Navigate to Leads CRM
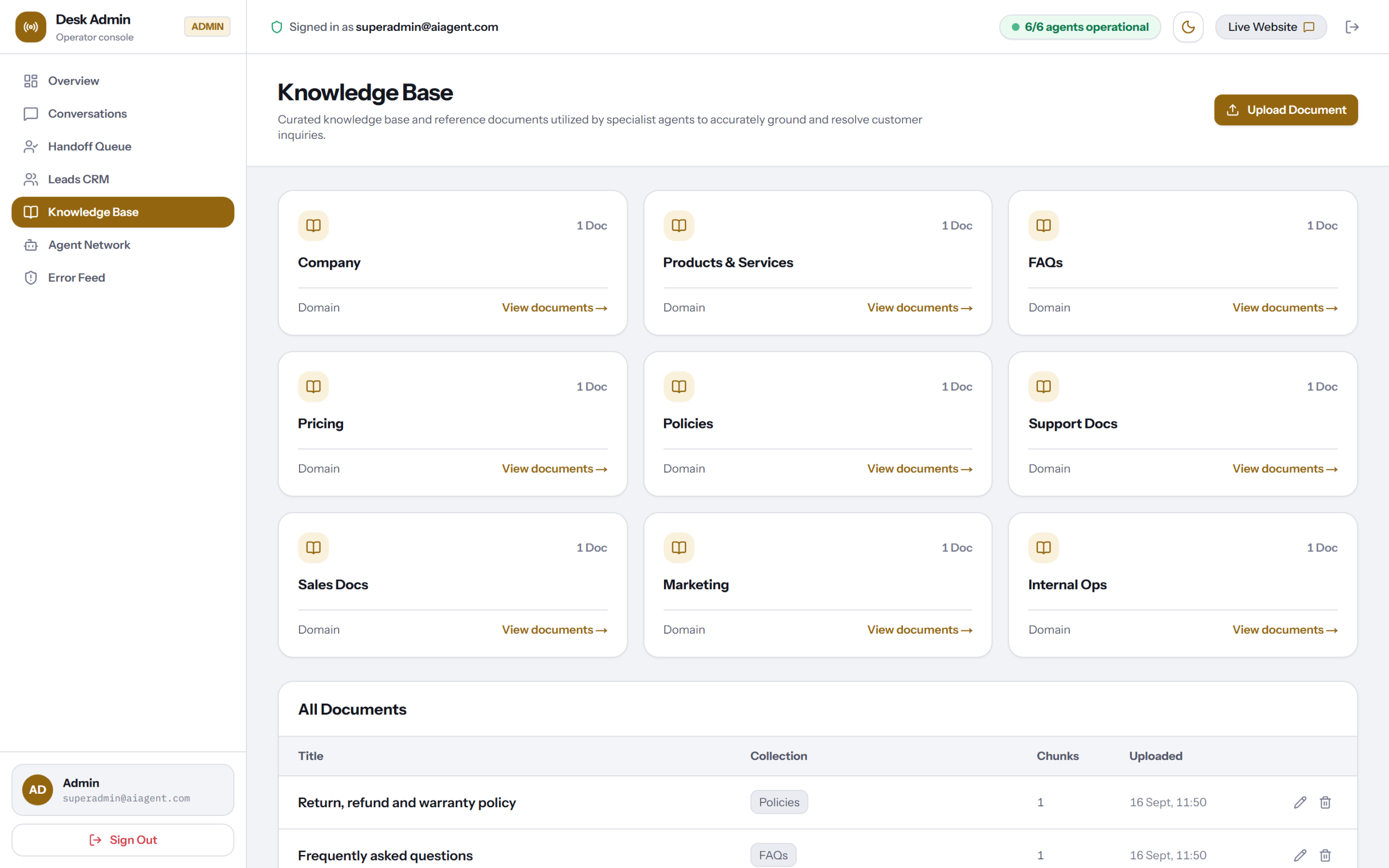Screen dimensions: 1389x868 (123, 179)
